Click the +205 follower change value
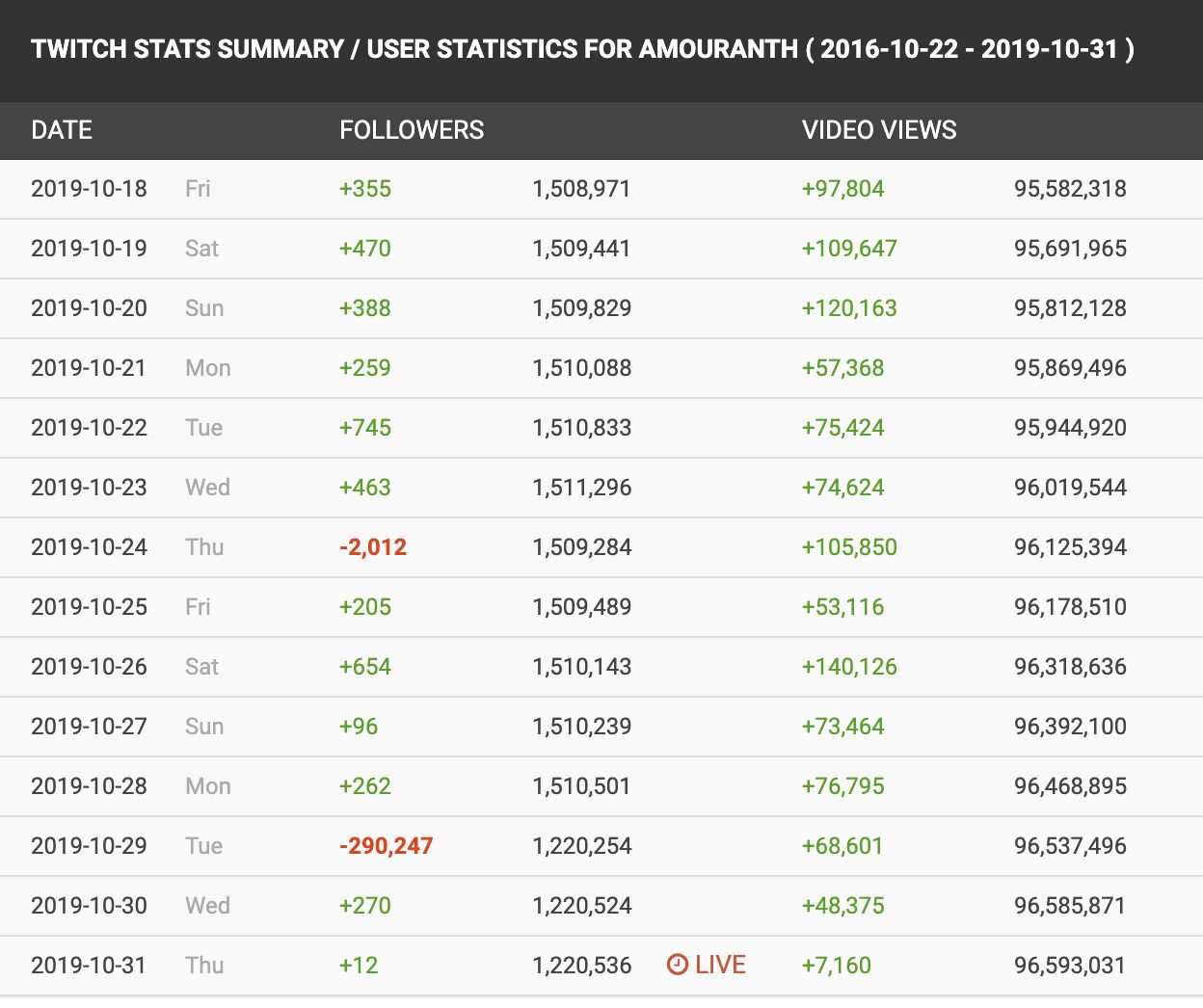 point(365,607)
